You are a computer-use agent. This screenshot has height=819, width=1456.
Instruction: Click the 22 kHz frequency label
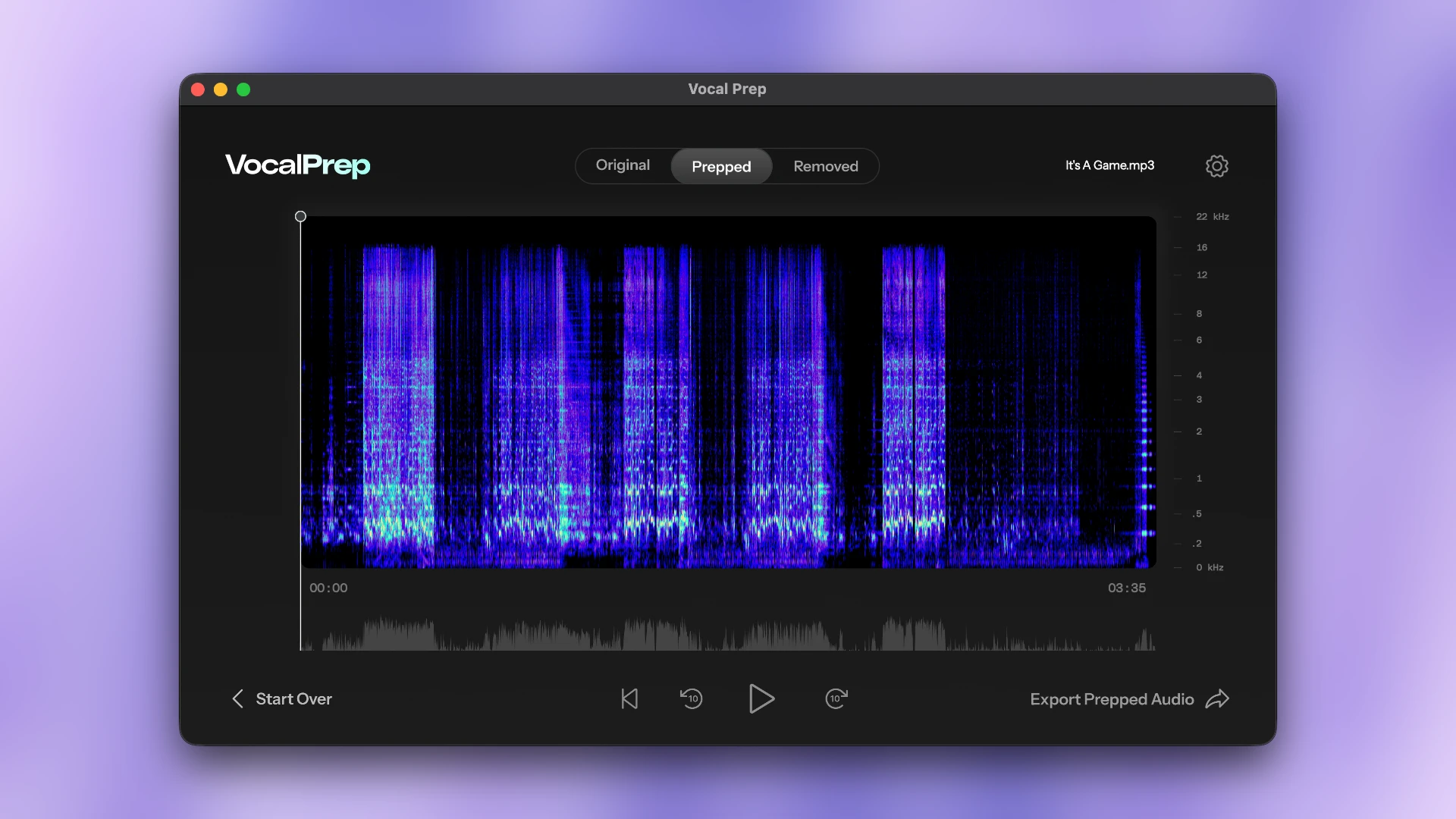click(1212, 217)
